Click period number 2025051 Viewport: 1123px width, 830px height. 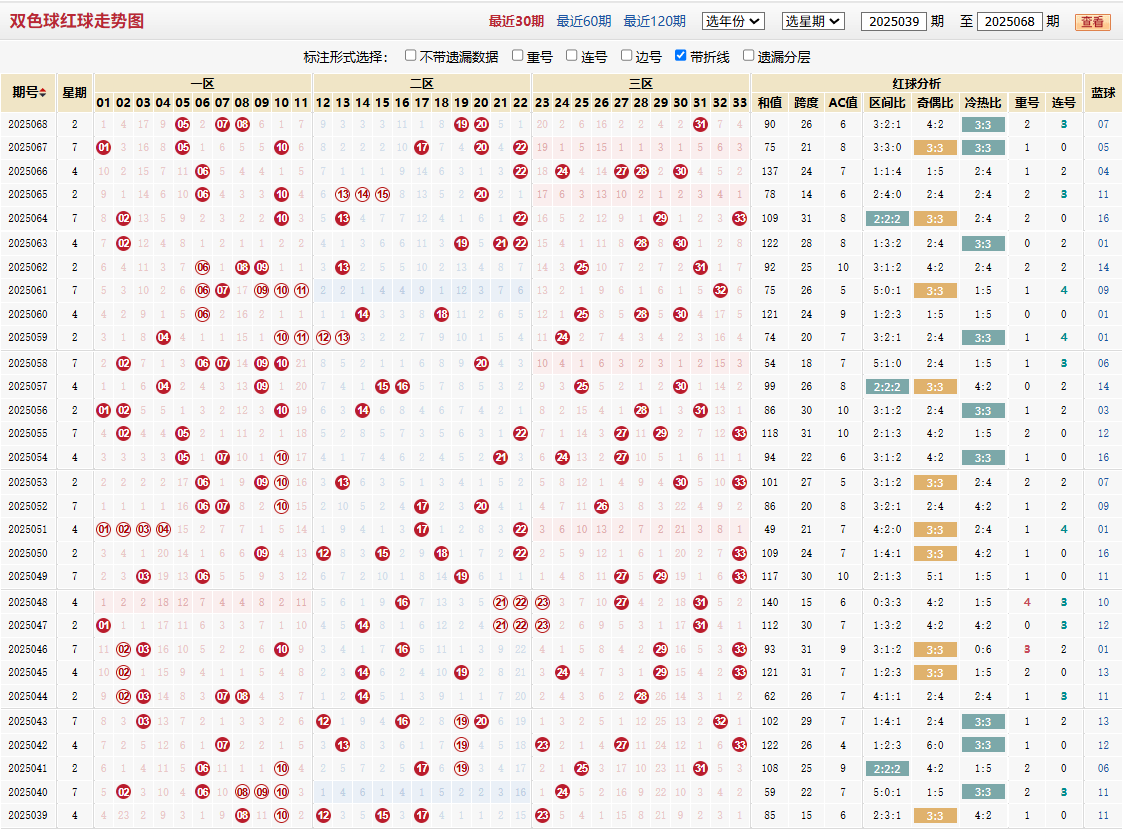click(28, 530)
